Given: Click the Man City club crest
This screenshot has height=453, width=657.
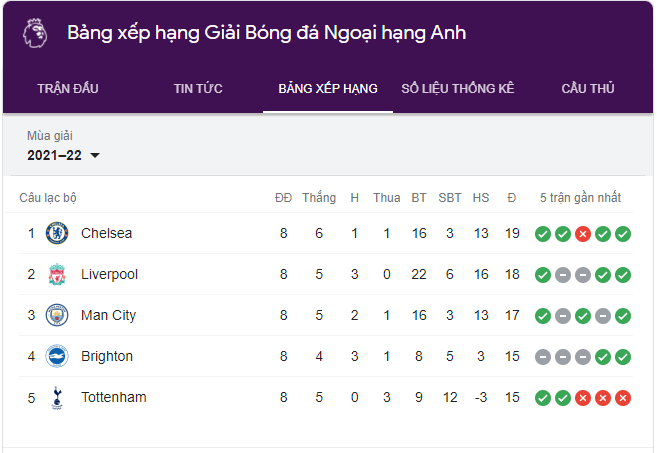Looking at the screenshot, I should pyautogui.click(x=57, y=315).
